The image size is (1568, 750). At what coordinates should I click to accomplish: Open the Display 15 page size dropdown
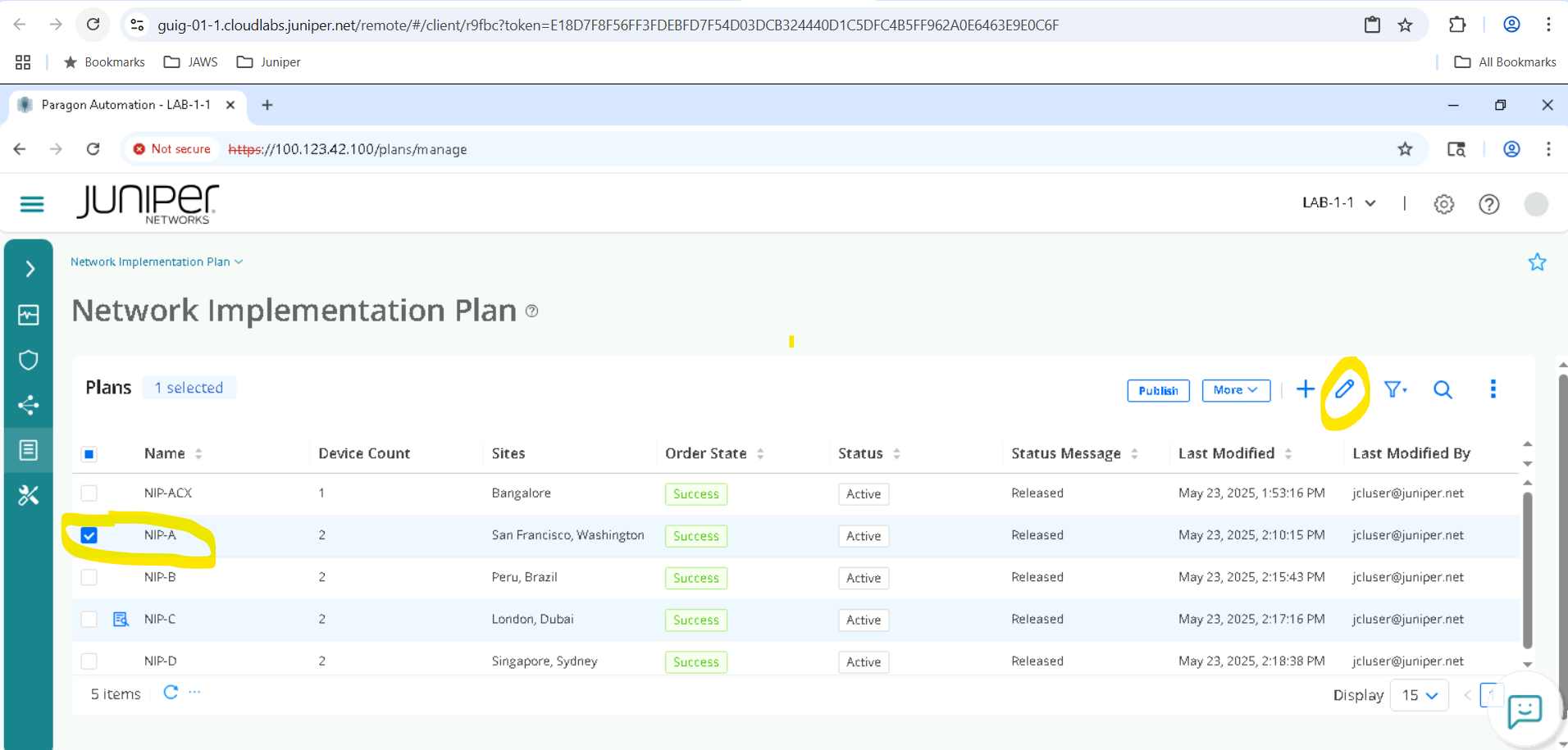(1420, 695)
